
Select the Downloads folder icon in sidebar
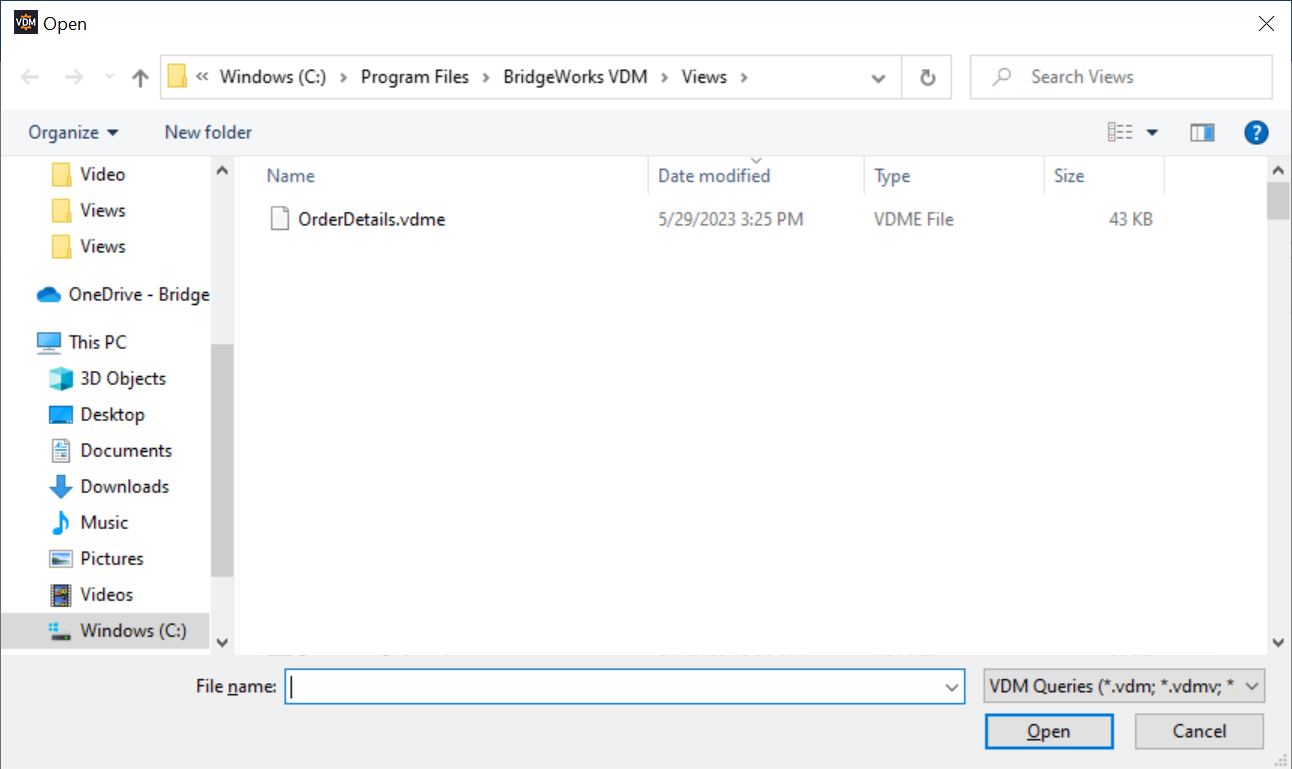coord(60,486)
